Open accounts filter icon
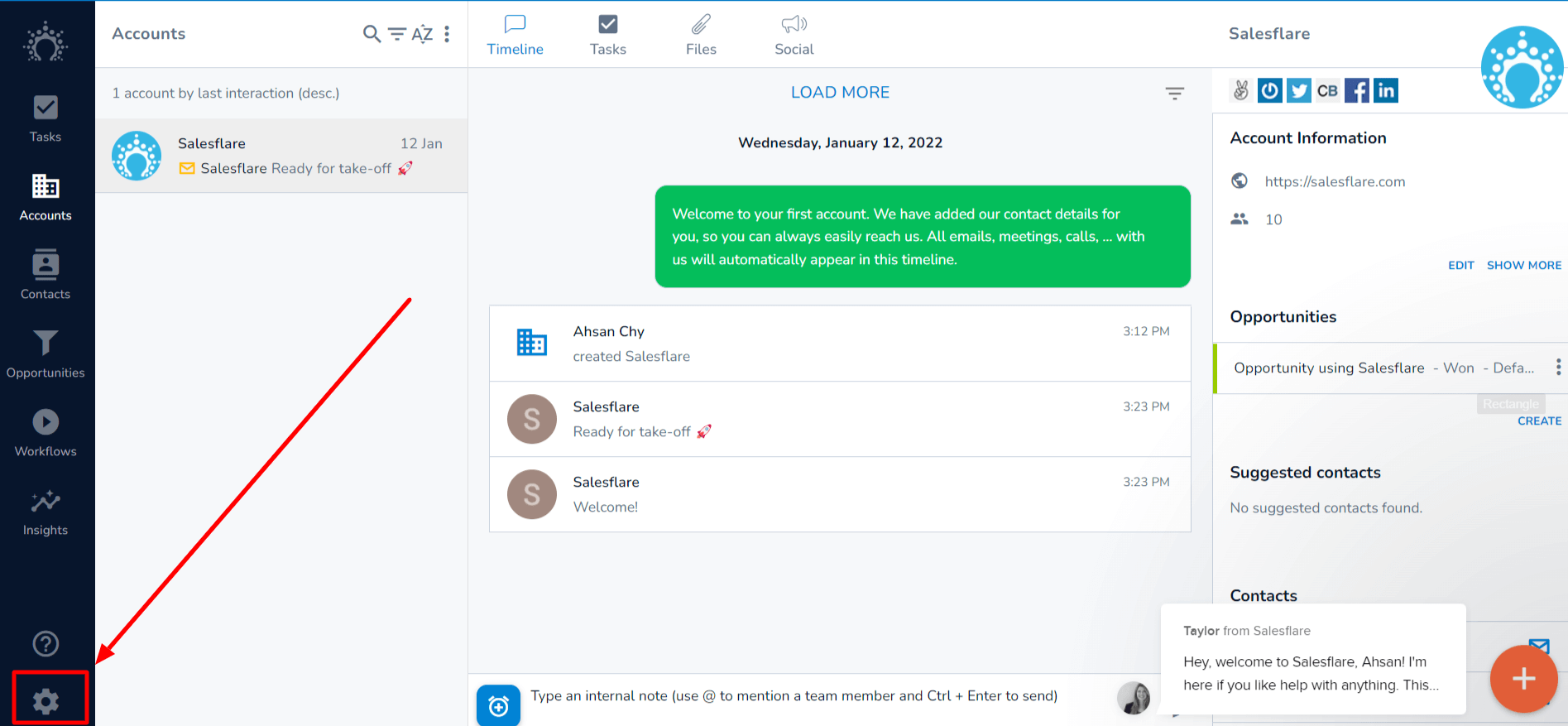The width and height of the screenshot is (1568, 726). (397, 34)
